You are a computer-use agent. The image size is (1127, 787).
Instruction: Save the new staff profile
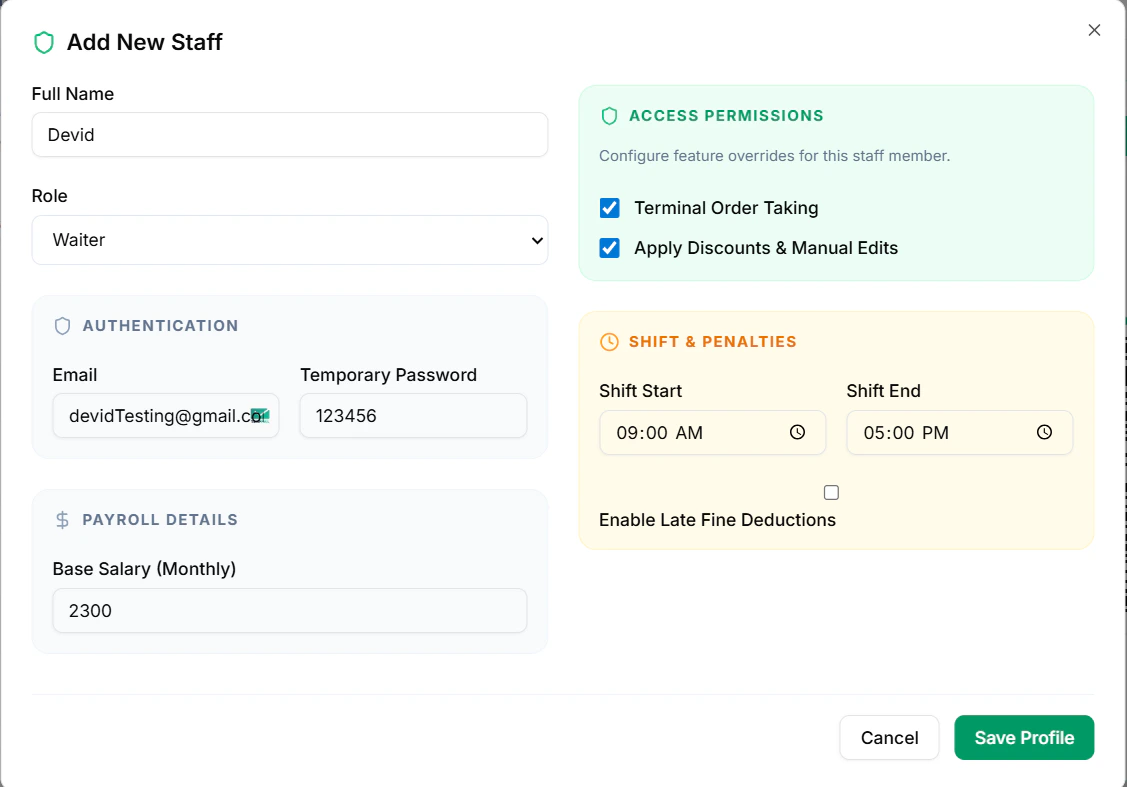pyautogui.click(x=1024, y=738)
